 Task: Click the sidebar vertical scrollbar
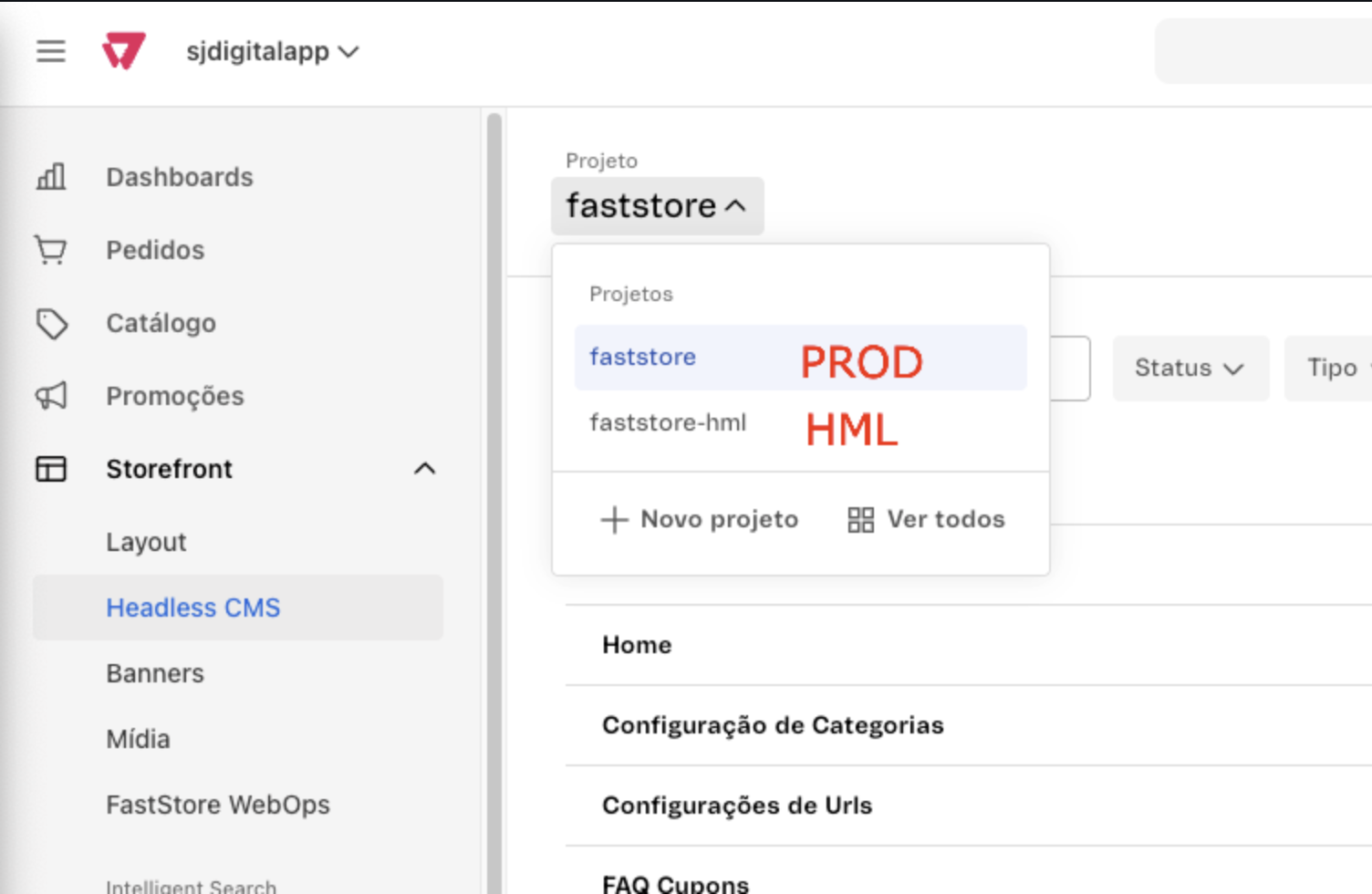click(x=494, y=502)
